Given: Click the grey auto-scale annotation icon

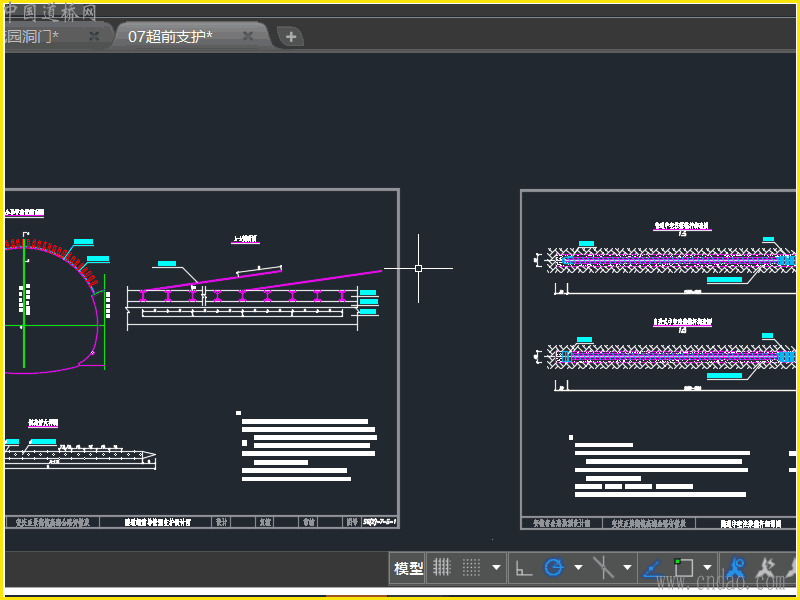Looking at the screenshot, I should 766,568.
